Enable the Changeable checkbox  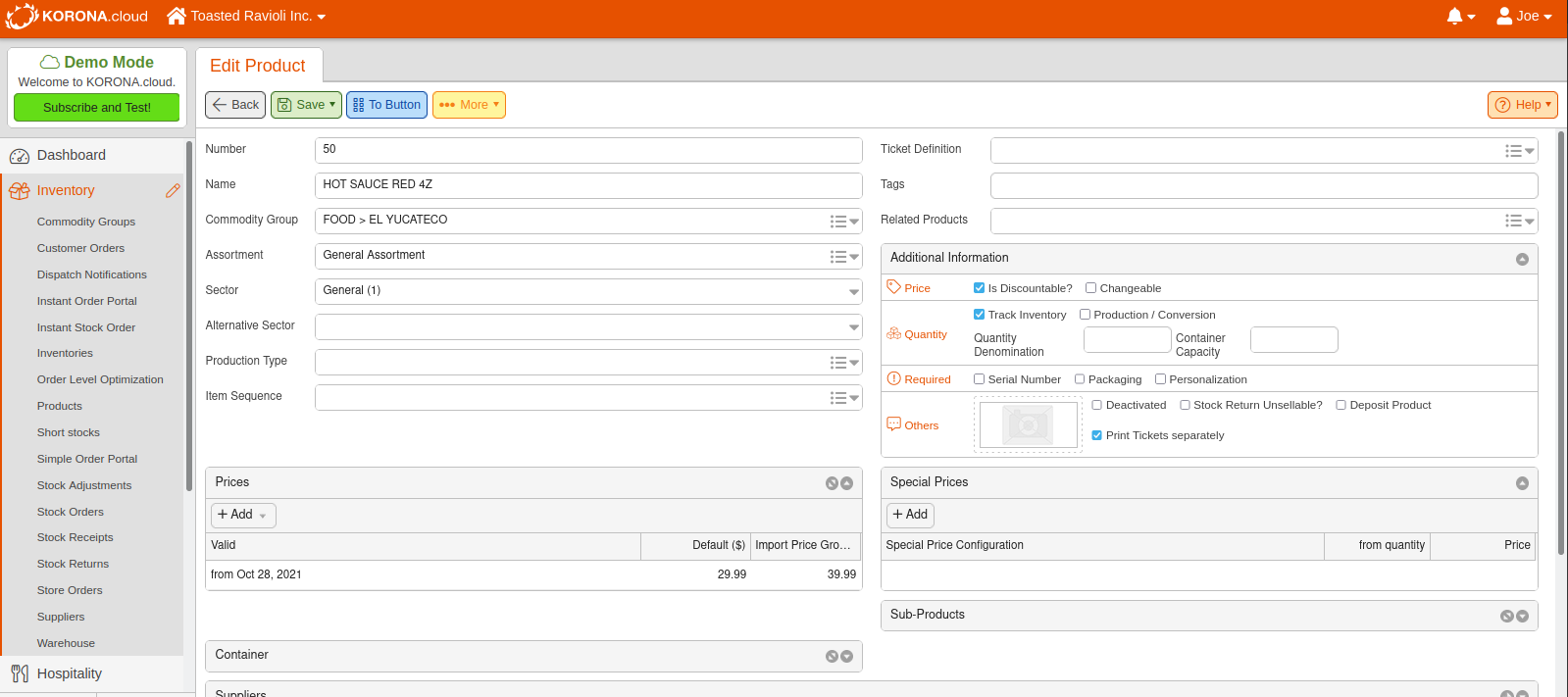pos(1090,288)
